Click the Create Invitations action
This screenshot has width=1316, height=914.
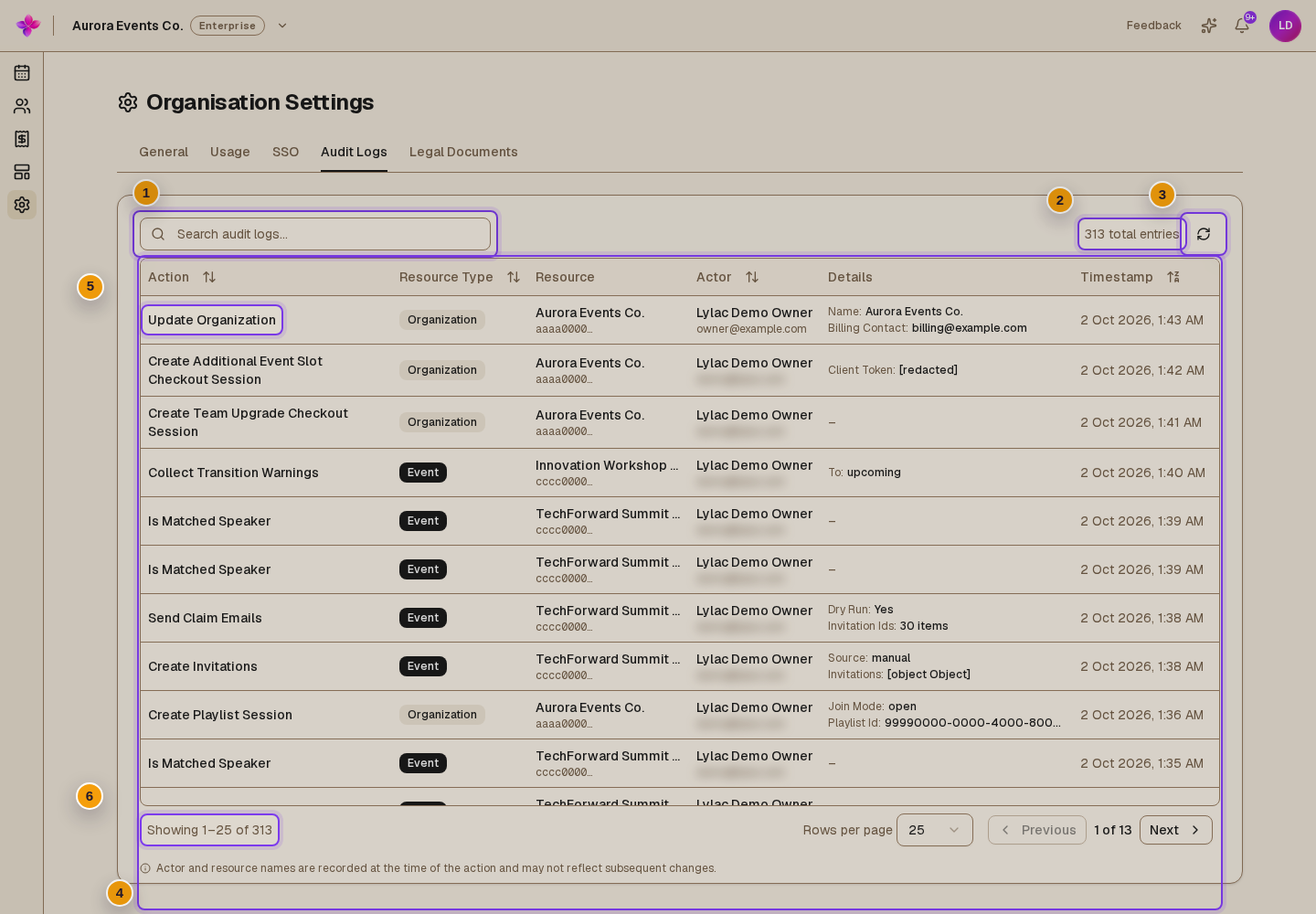point(203,666)
